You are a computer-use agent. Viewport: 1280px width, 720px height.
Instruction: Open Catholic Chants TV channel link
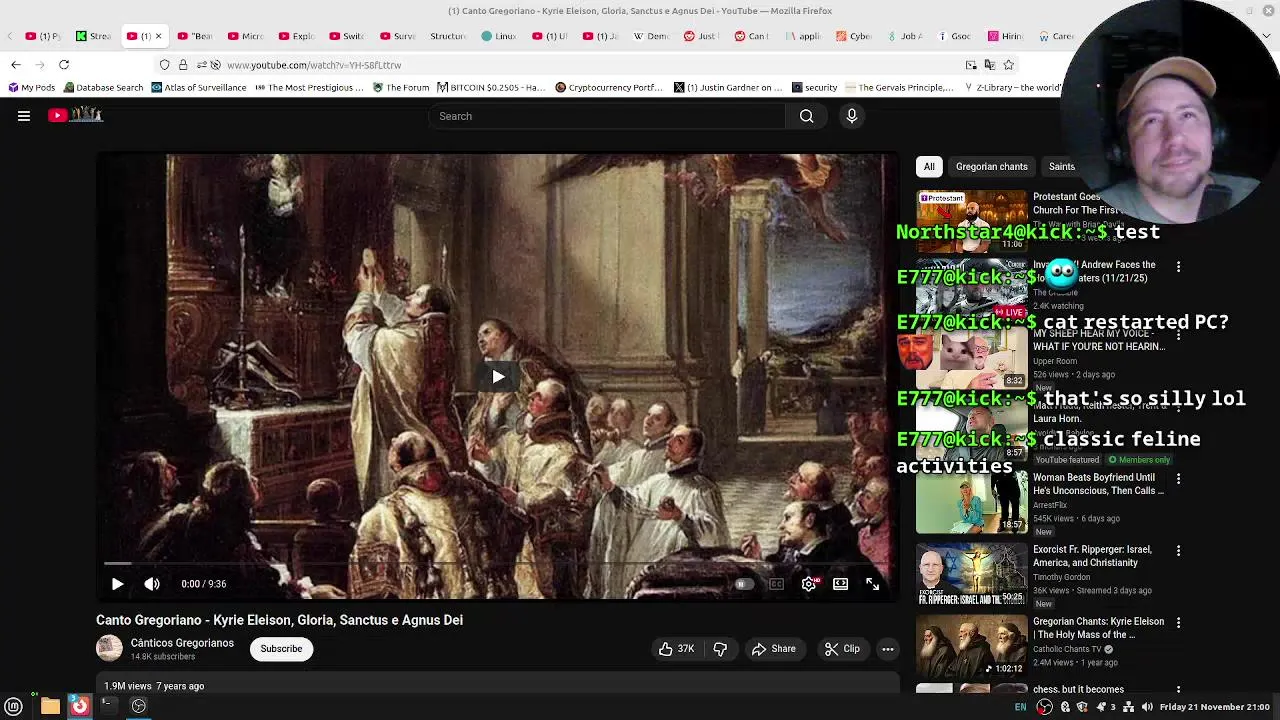pyautogui.click(x=1067, y=649)
